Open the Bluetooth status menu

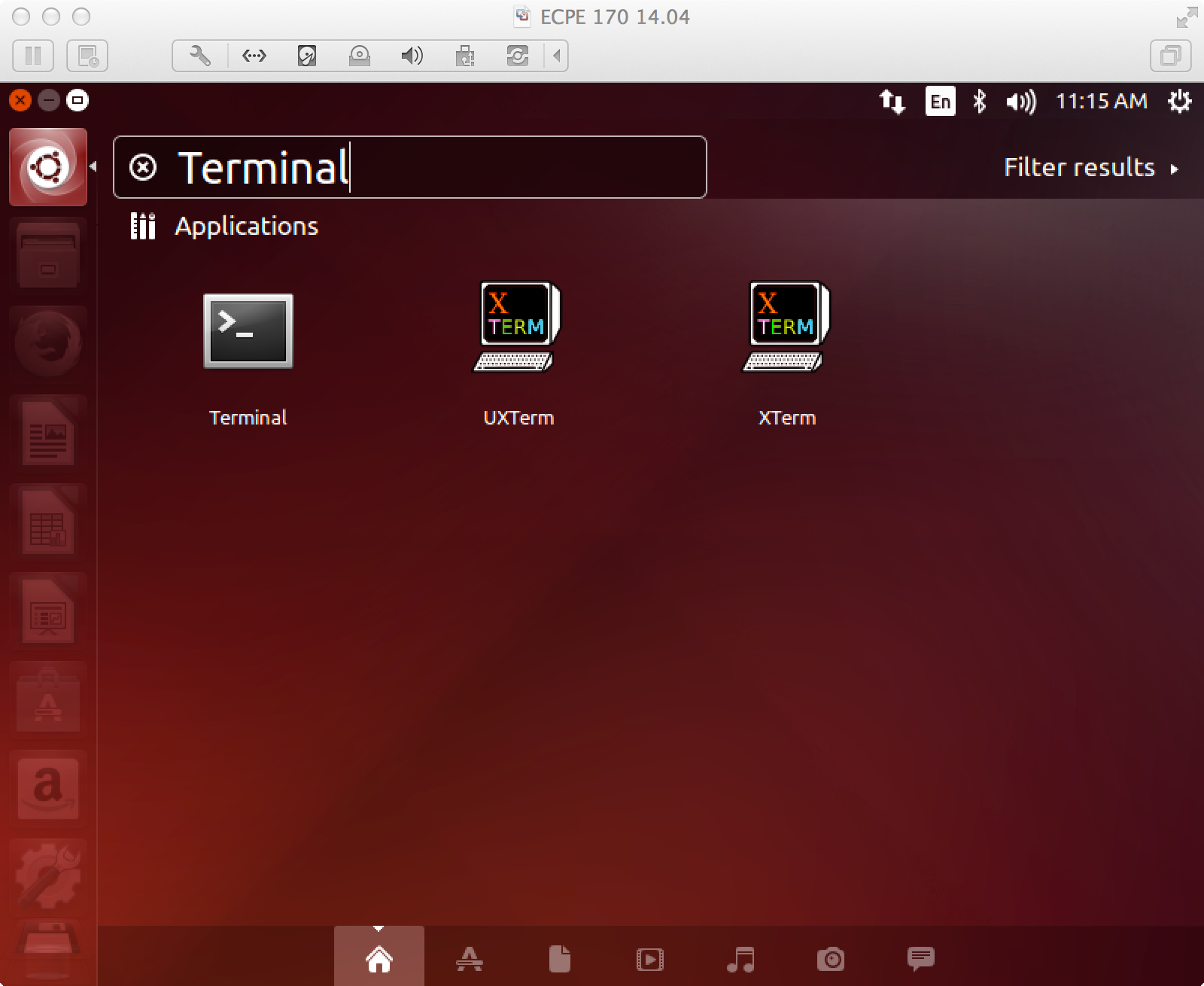click(x=981, y=101)
